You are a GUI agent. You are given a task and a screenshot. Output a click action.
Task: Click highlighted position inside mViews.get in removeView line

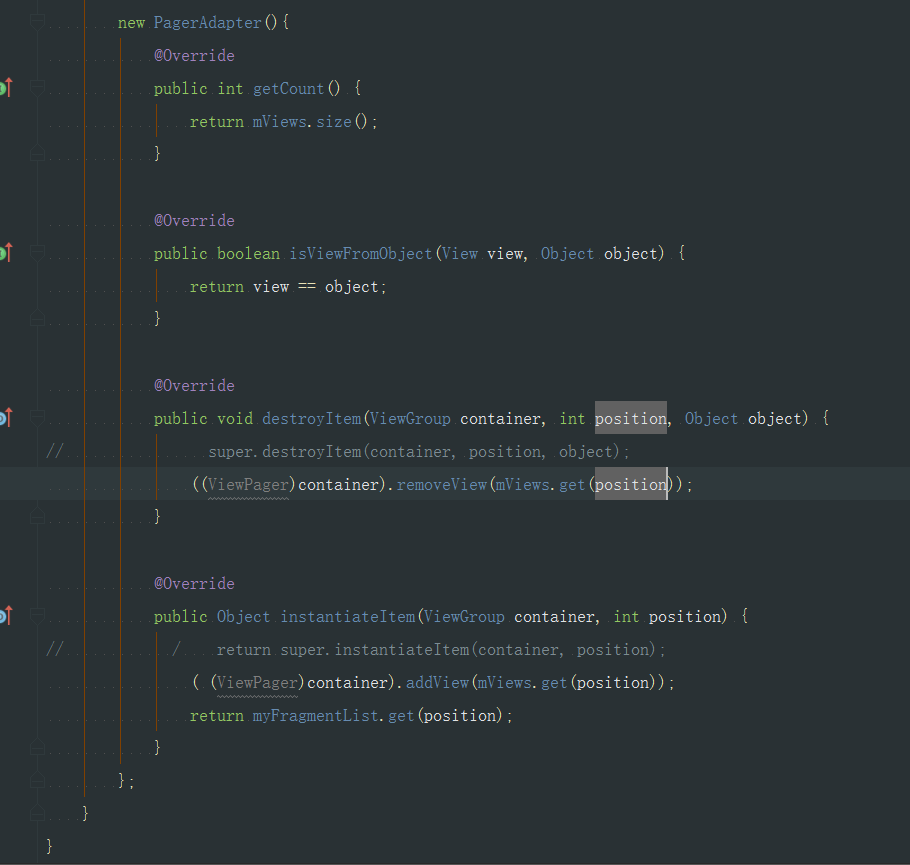coord(631,484)
